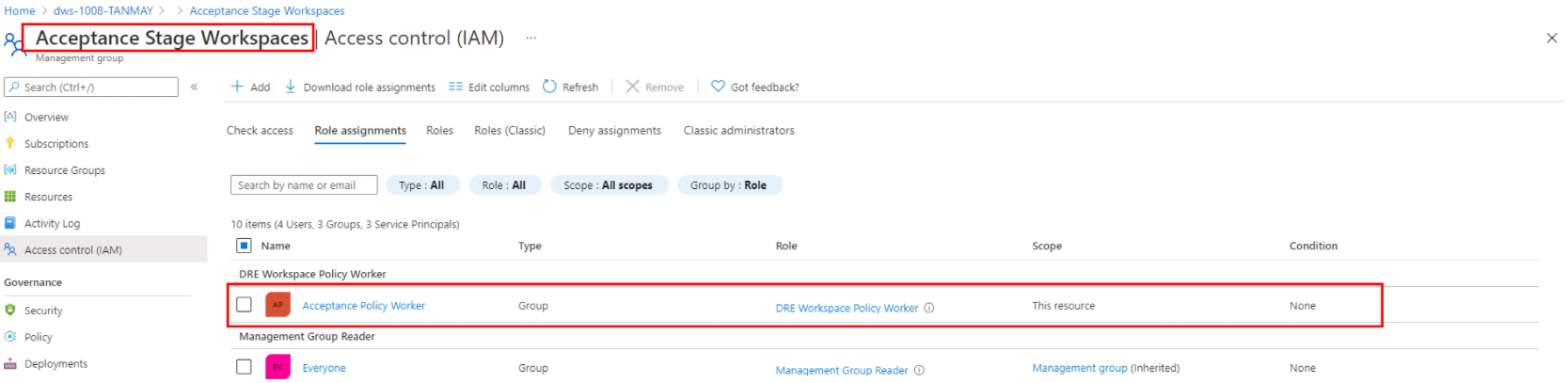Click the AP avatar of Acceptance Policy Worker
1568x383 pixels.
277,305
